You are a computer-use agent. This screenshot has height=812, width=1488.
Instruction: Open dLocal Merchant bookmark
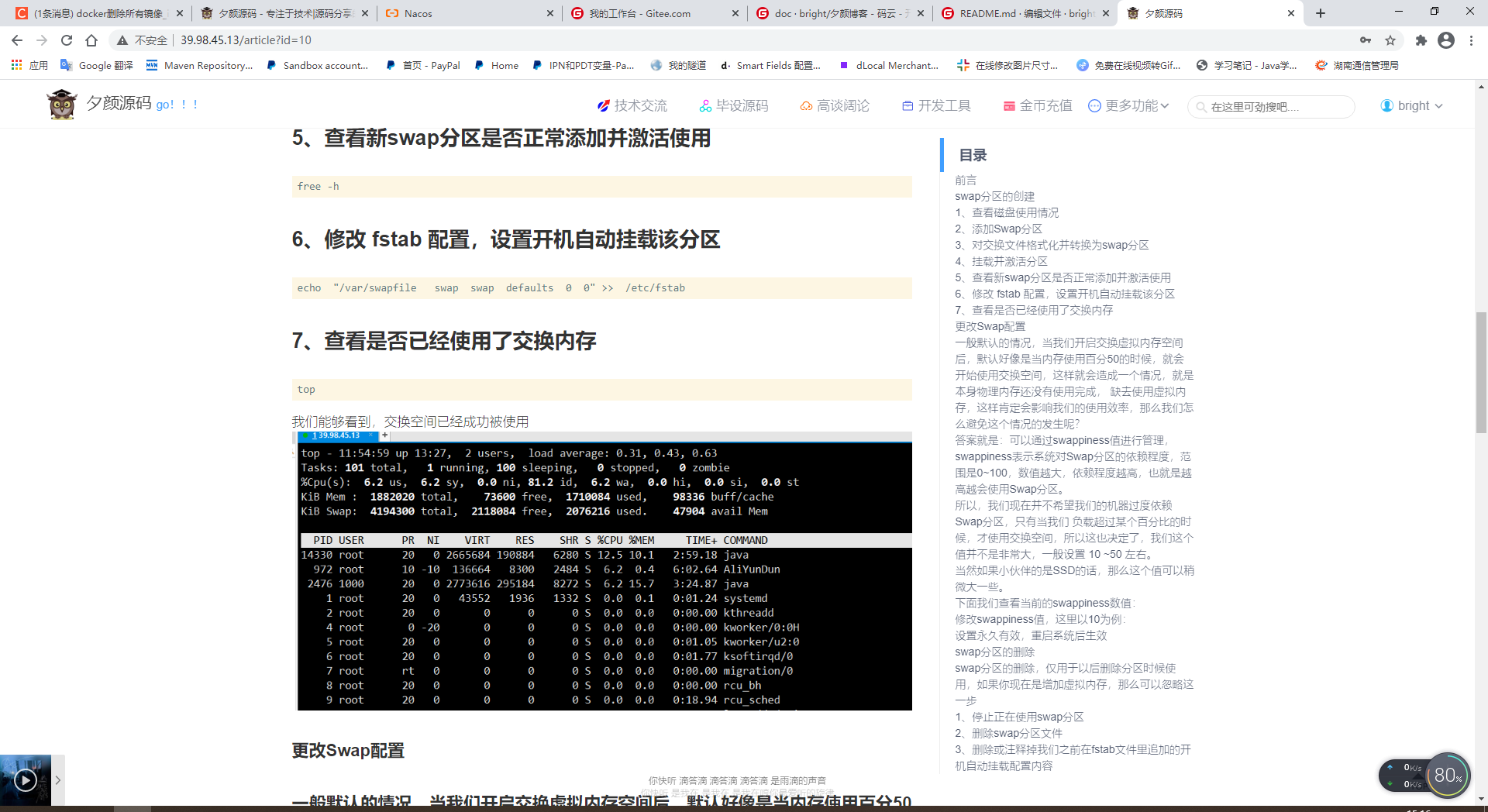(x=889, y=65)
